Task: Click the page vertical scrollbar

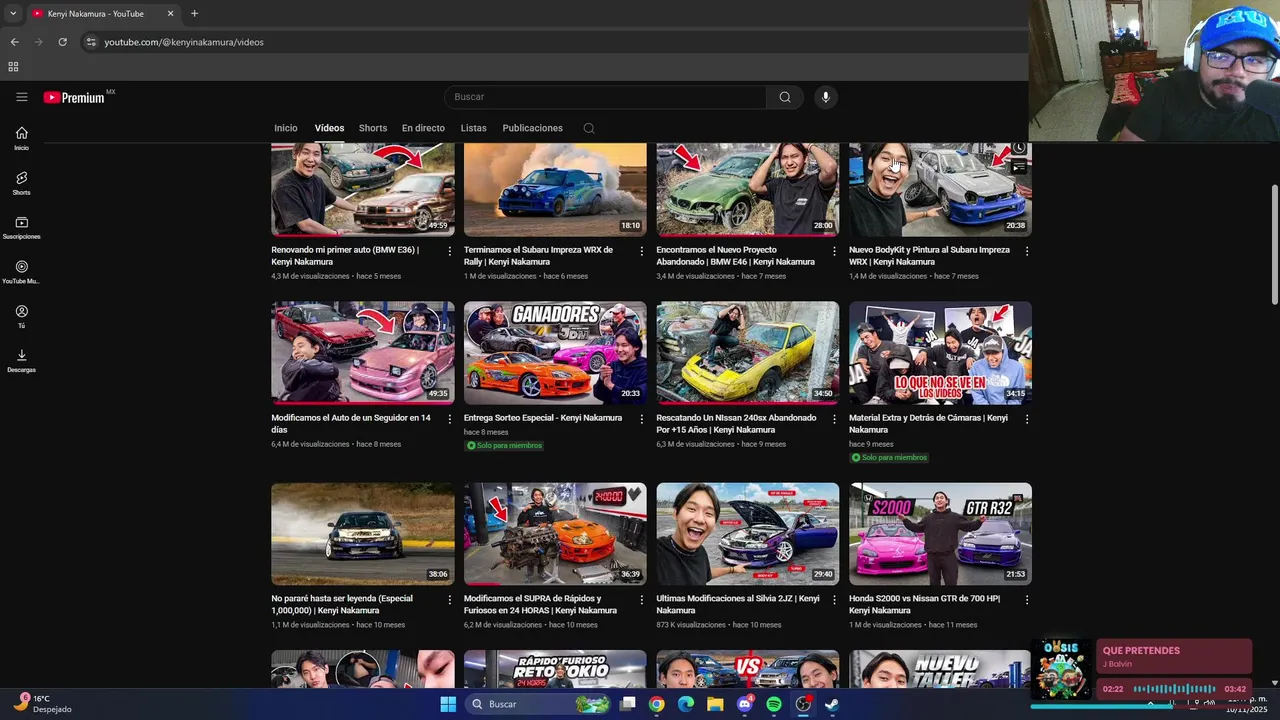Action: coord(1274,245)
